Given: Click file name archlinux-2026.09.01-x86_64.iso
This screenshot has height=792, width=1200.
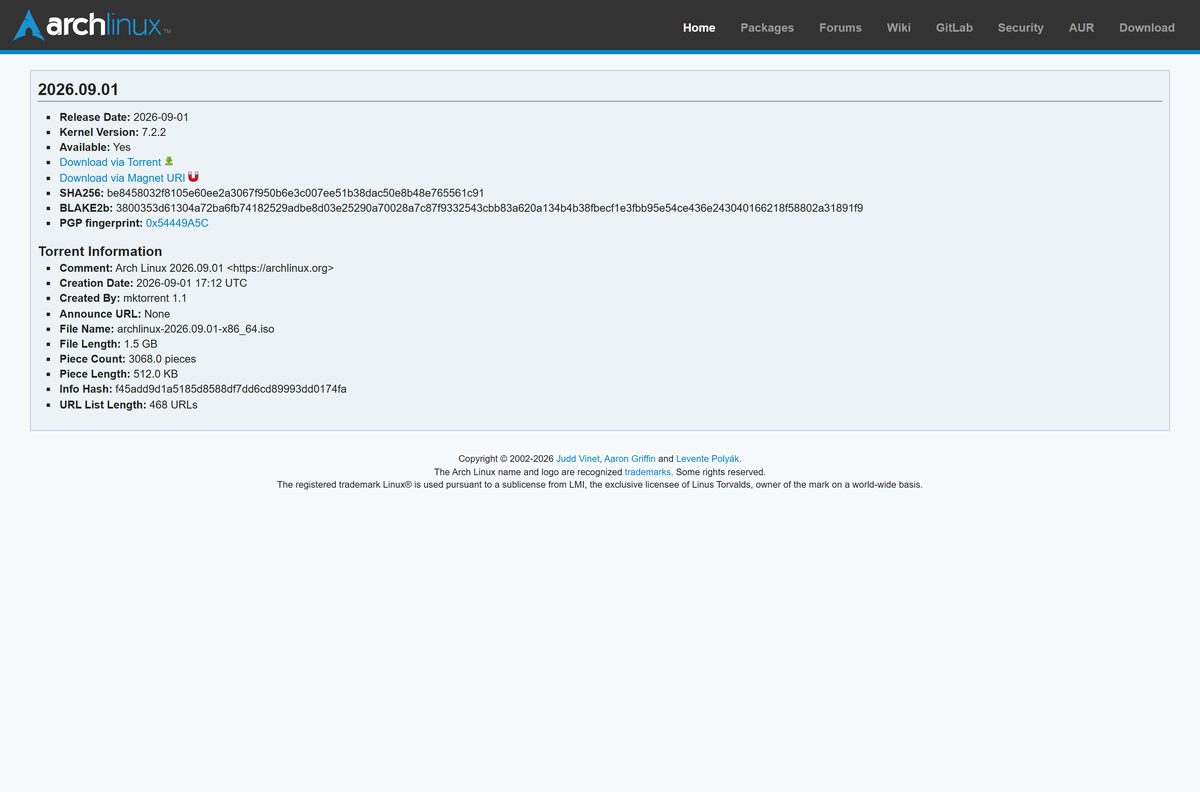Looking at the screenshot, I should (196, 329).
